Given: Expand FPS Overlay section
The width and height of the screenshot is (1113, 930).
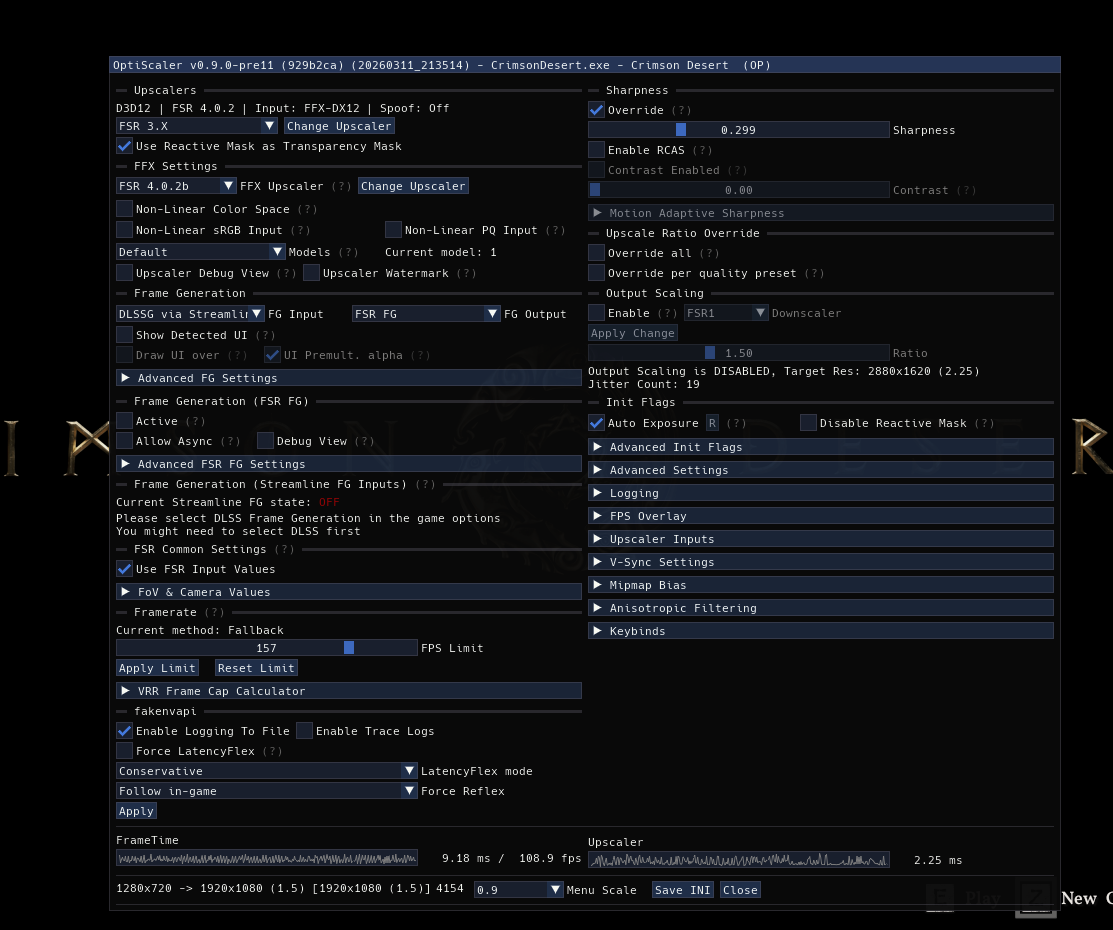Looking at the screenshot, I should [x=821, y=515].
